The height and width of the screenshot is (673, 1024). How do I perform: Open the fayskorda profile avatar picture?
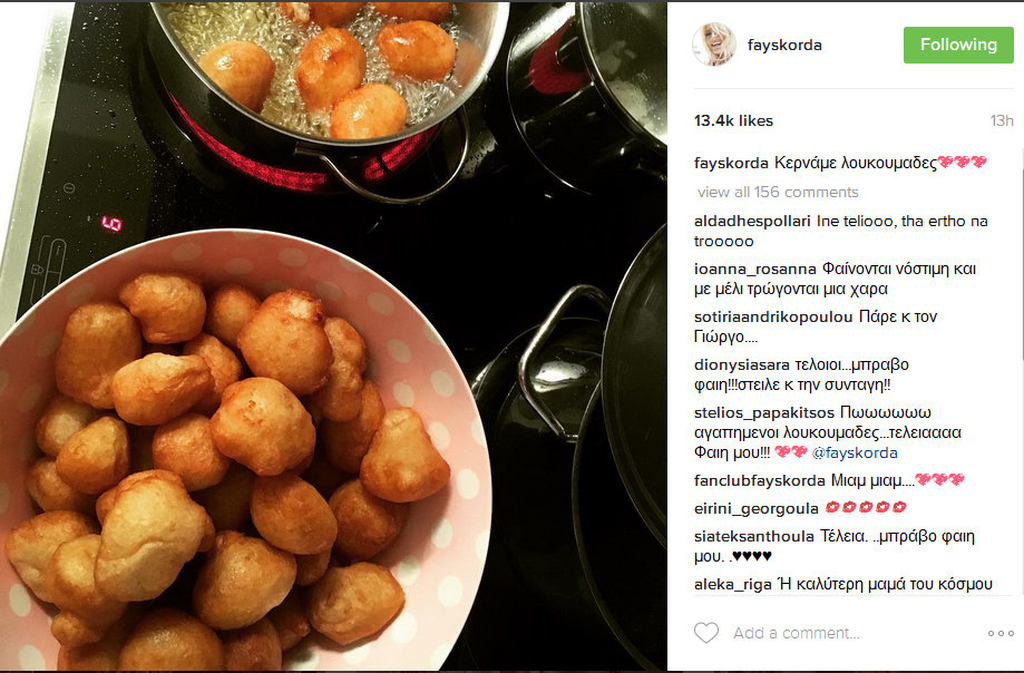714,44
